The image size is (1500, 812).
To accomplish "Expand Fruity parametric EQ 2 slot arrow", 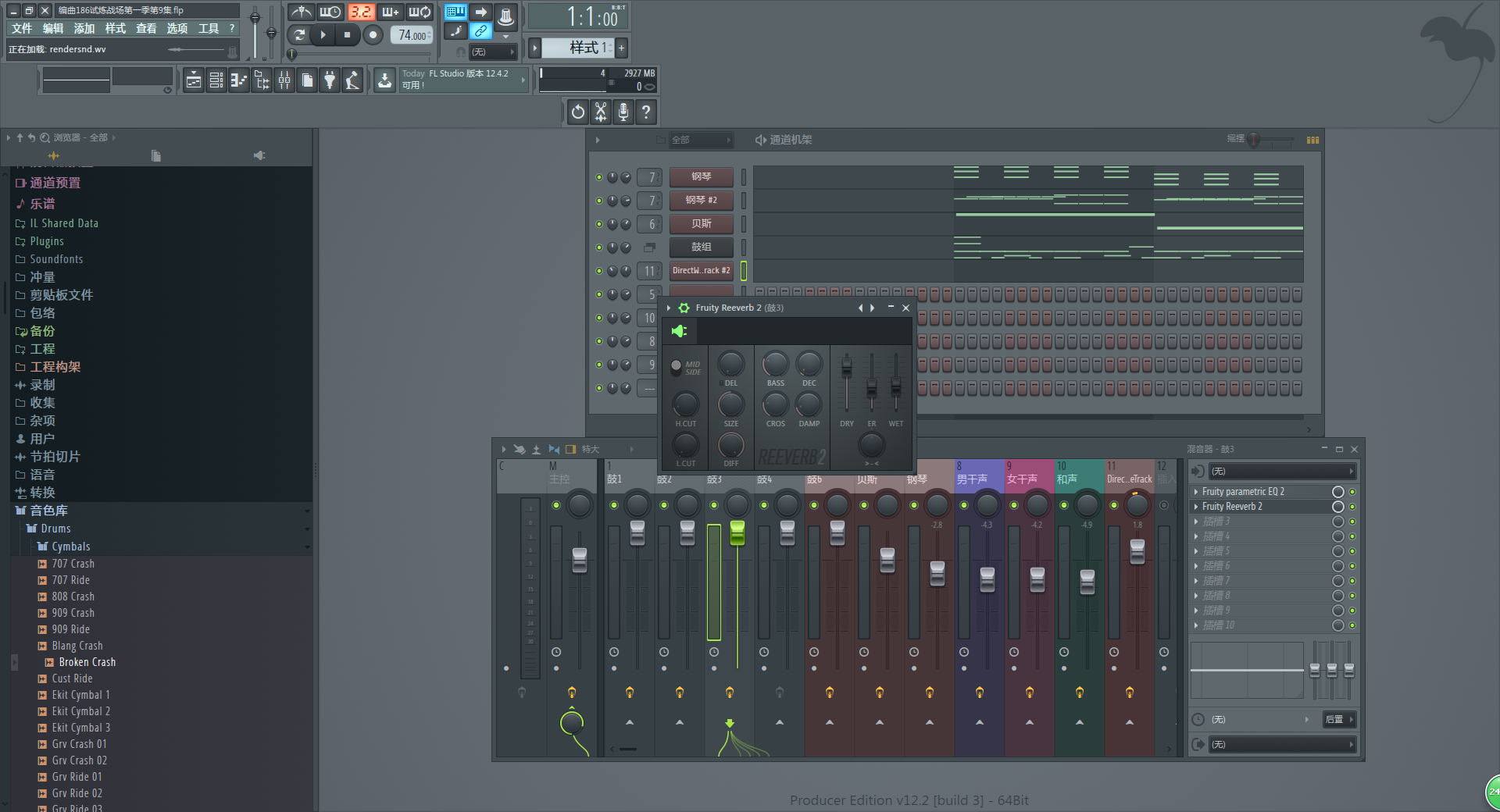I will [x=1196, y=492].
